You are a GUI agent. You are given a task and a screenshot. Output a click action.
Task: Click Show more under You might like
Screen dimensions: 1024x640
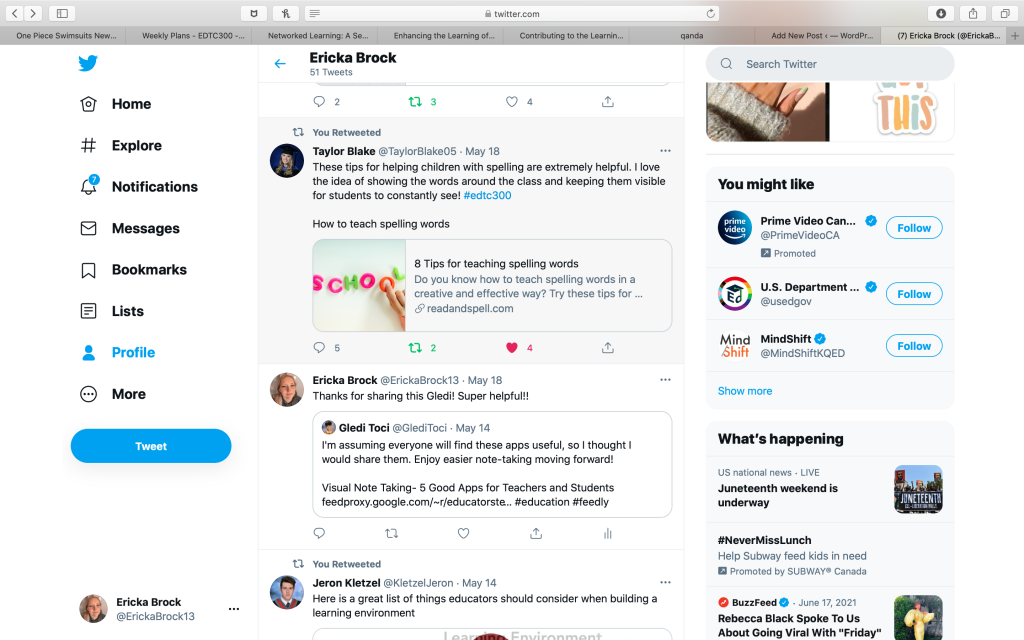tap(744, 391)
